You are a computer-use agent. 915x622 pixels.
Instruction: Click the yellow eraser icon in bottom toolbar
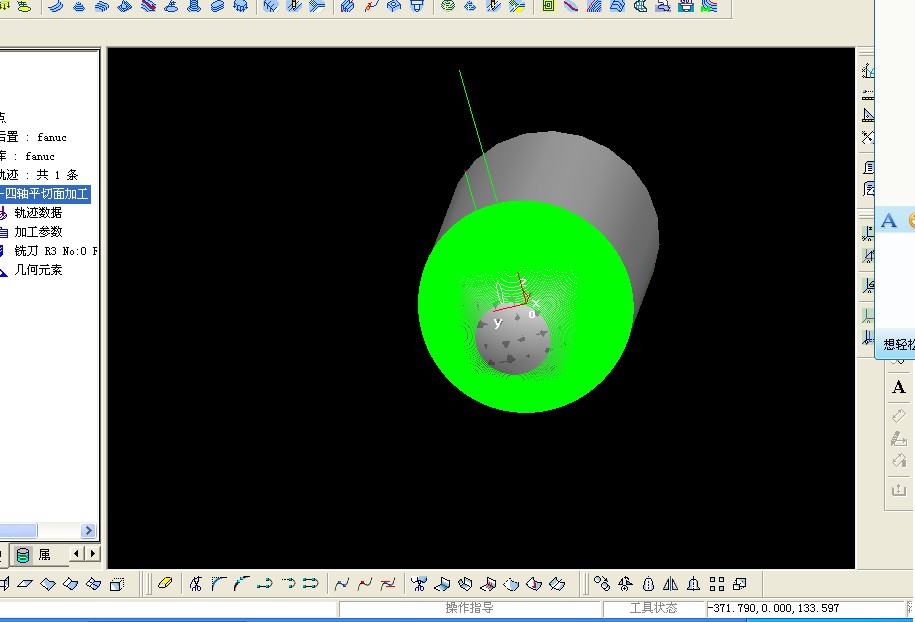point(166,584)
